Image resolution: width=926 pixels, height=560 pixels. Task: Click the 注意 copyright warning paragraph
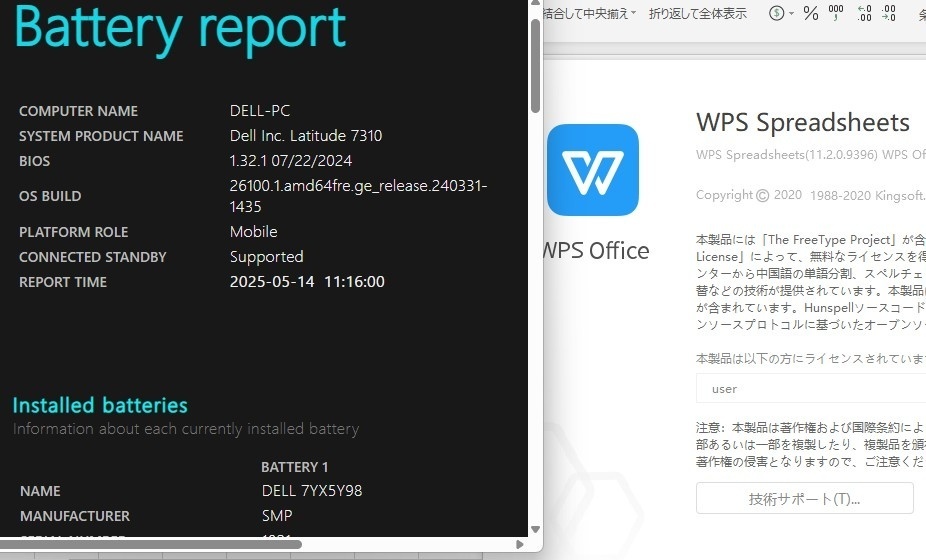coord(811,444)
